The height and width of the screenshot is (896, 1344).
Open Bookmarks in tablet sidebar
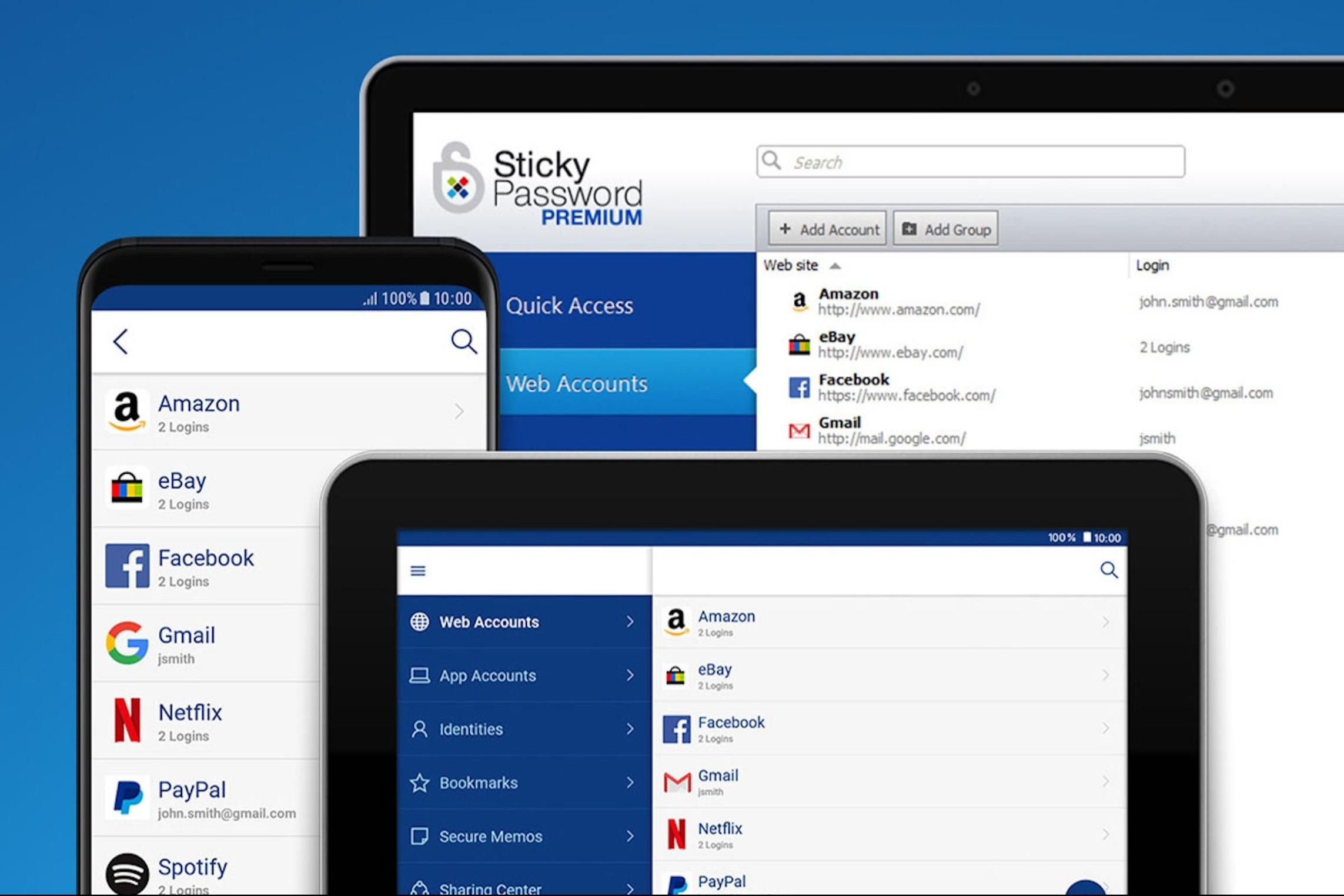(478, 783)
